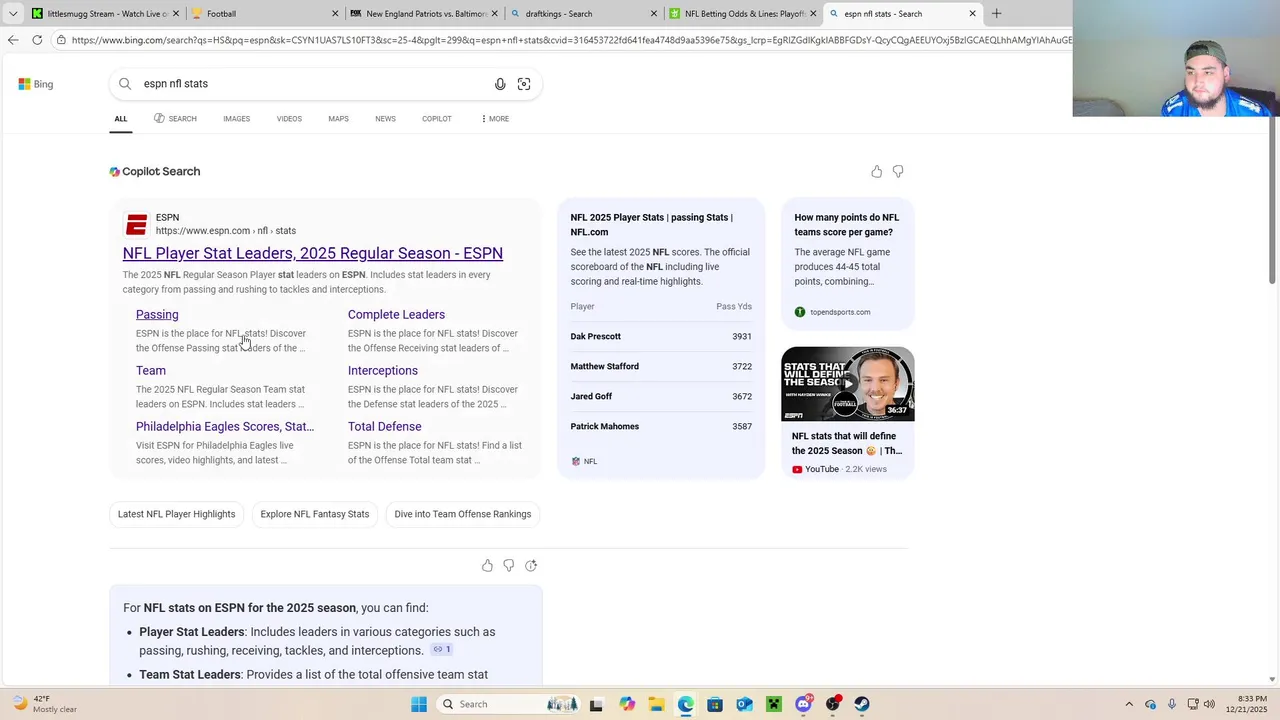The width and height of the screenshot is (1280, 720).
Task: Open Windows Start menu
Action: (x=418, y=704)
